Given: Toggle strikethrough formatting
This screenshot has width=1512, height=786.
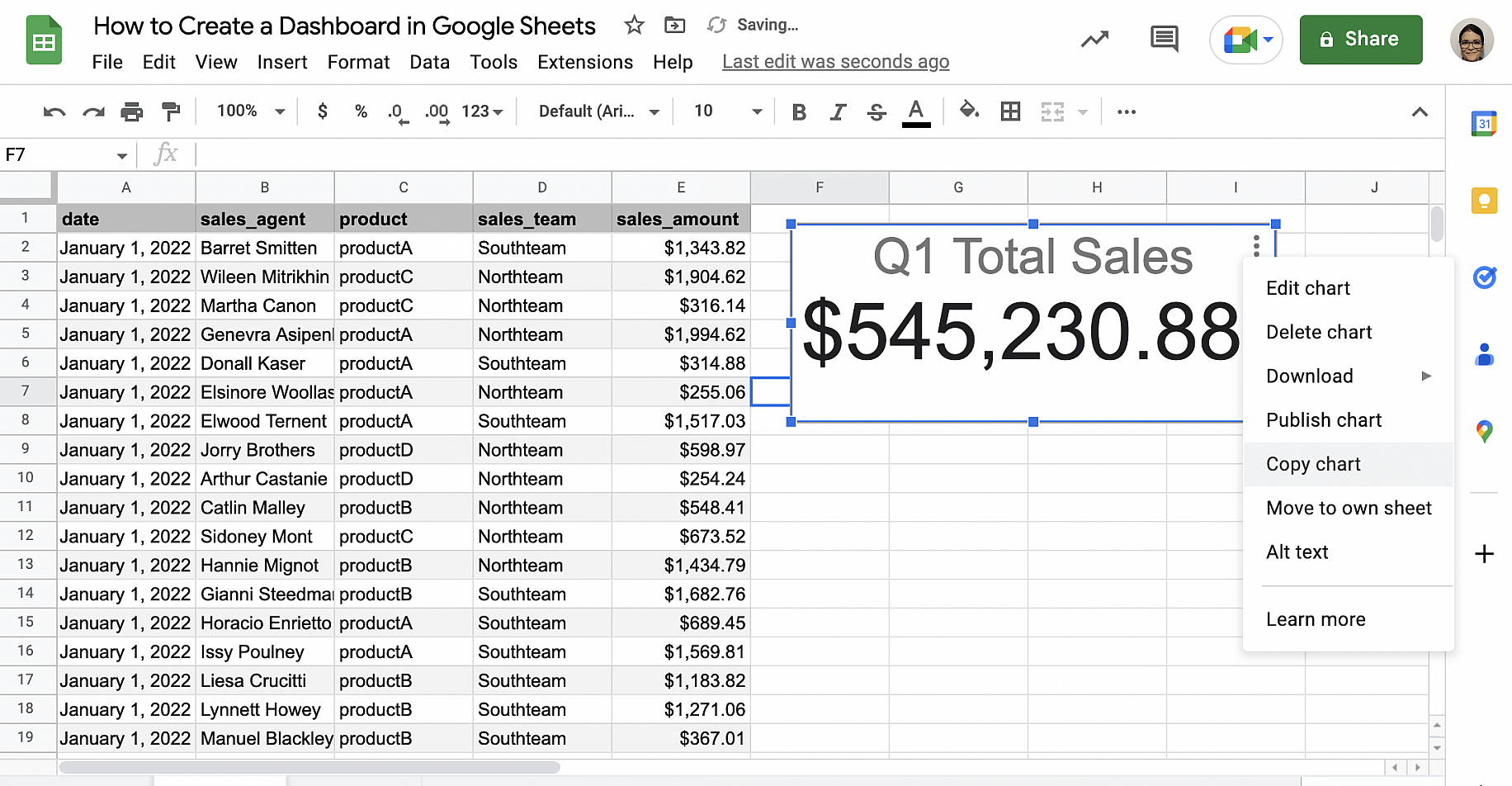Looking at the screenshot, I should [876, 111].
